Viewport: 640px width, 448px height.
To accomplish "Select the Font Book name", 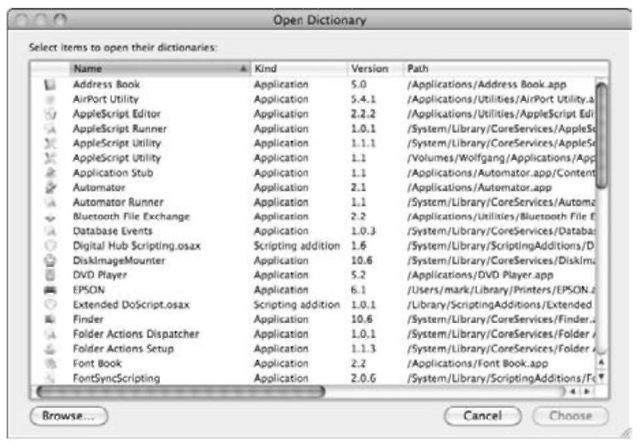I will pos(97,363).
